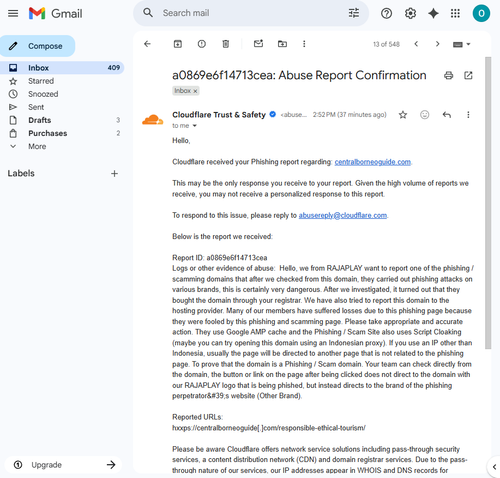Open the main menu hamburger icon
The height and width of the screenshot is (478, 500).
pos(13,13)
